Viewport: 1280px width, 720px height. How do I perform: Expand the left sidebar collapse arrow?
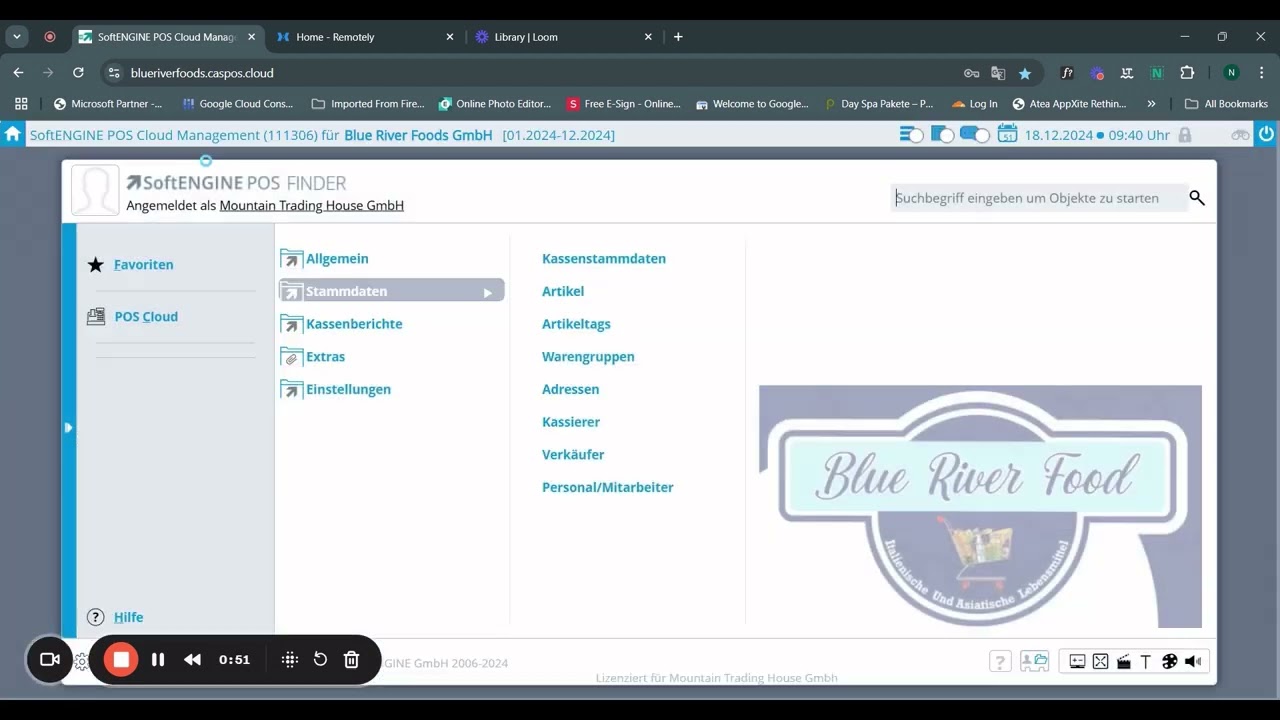68,427
